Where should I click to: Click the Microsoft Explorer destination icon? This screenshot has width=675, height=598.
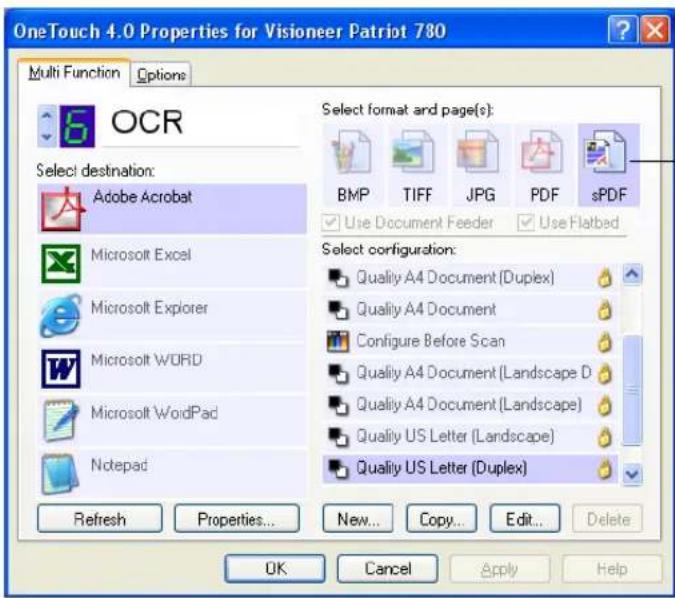[61, 316]
